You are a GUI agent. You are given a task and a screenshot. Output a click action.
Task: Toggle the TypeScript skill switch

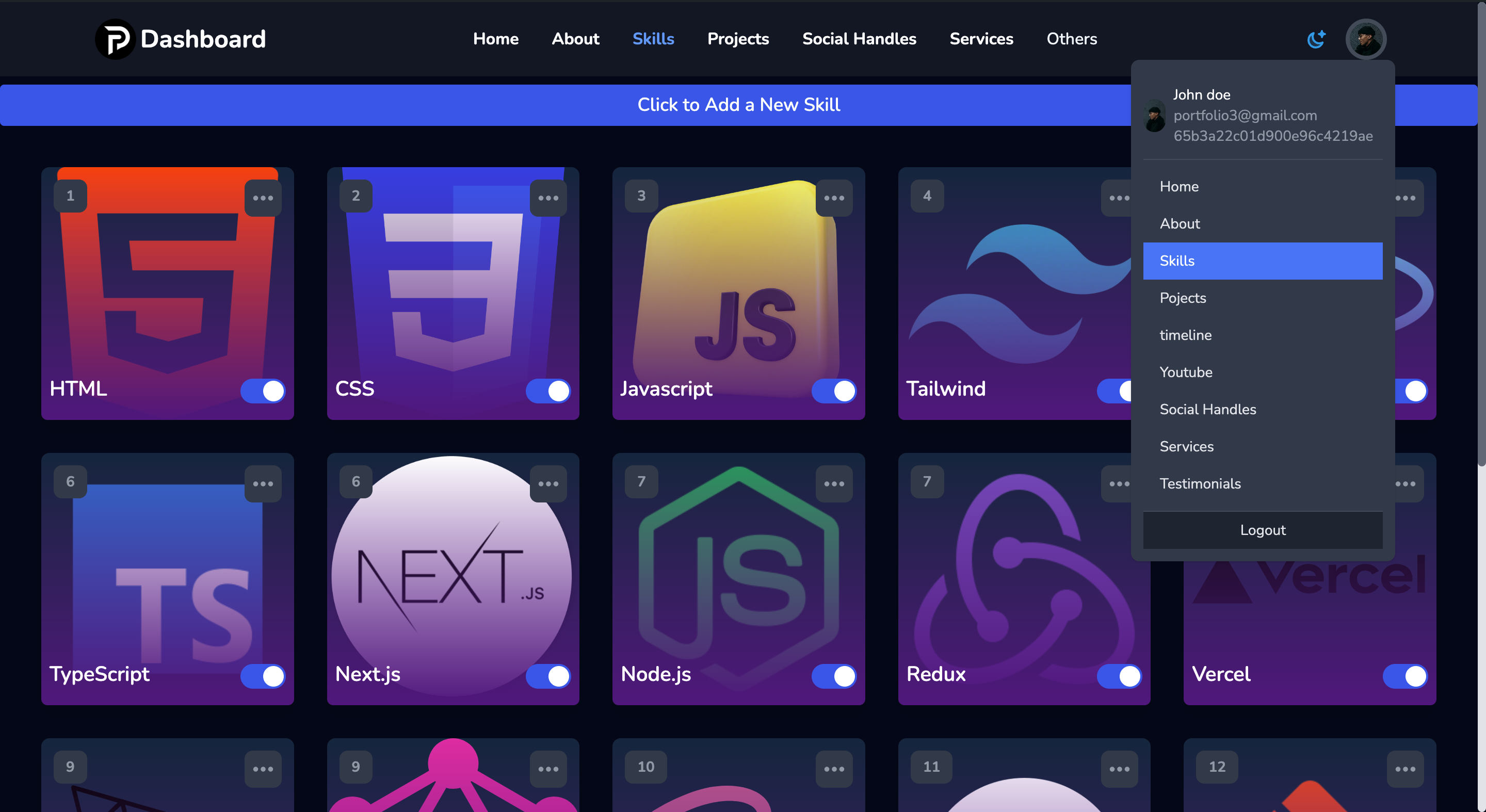[263, 676]
